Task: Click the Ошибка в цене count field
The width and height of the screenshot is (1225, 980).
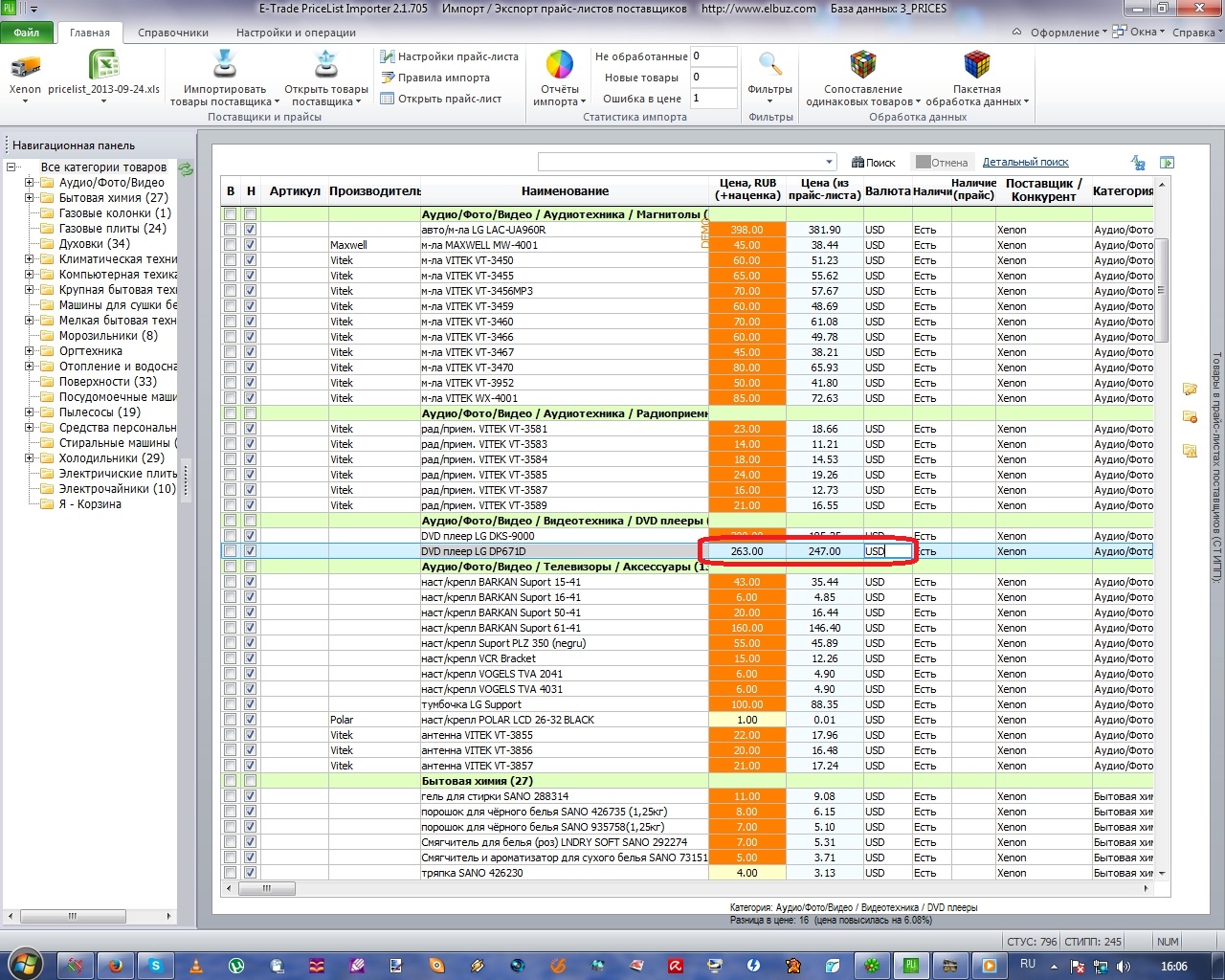Action: [x=713, y=99]
